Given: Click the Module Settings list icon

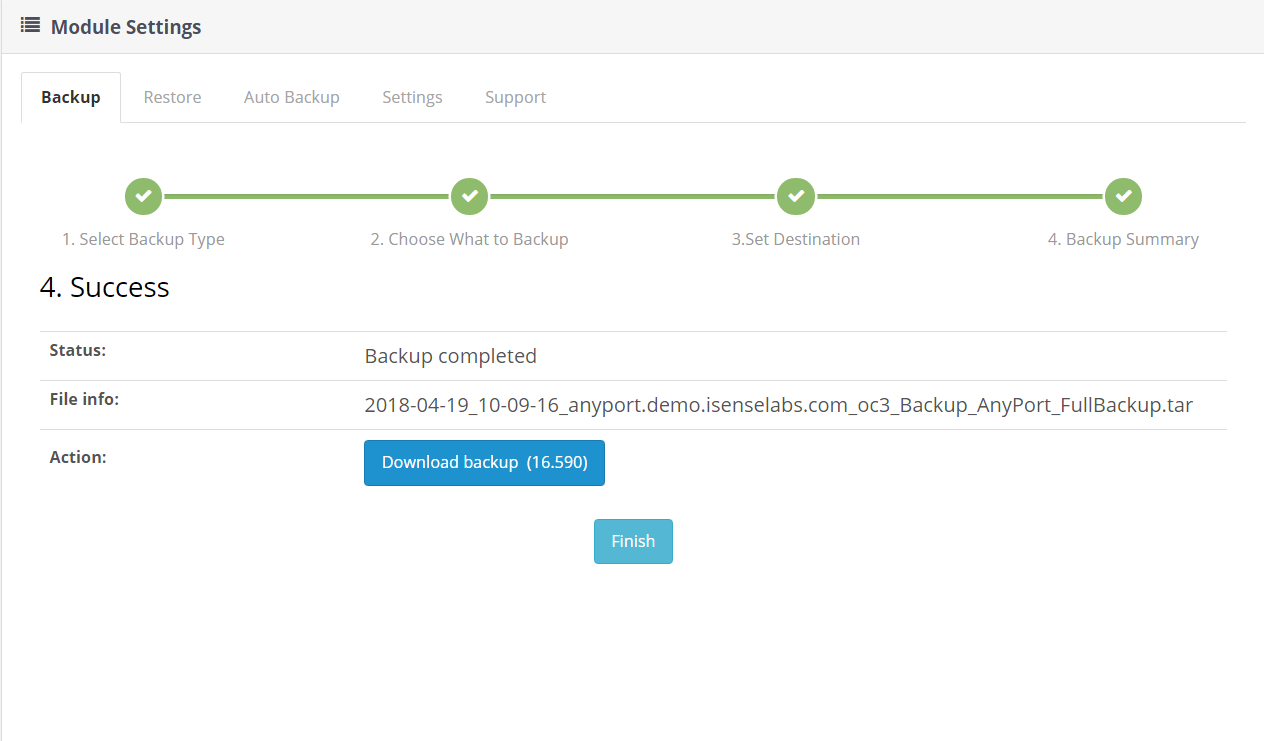Looking at the screenshot, I should (x=30, y=26).
